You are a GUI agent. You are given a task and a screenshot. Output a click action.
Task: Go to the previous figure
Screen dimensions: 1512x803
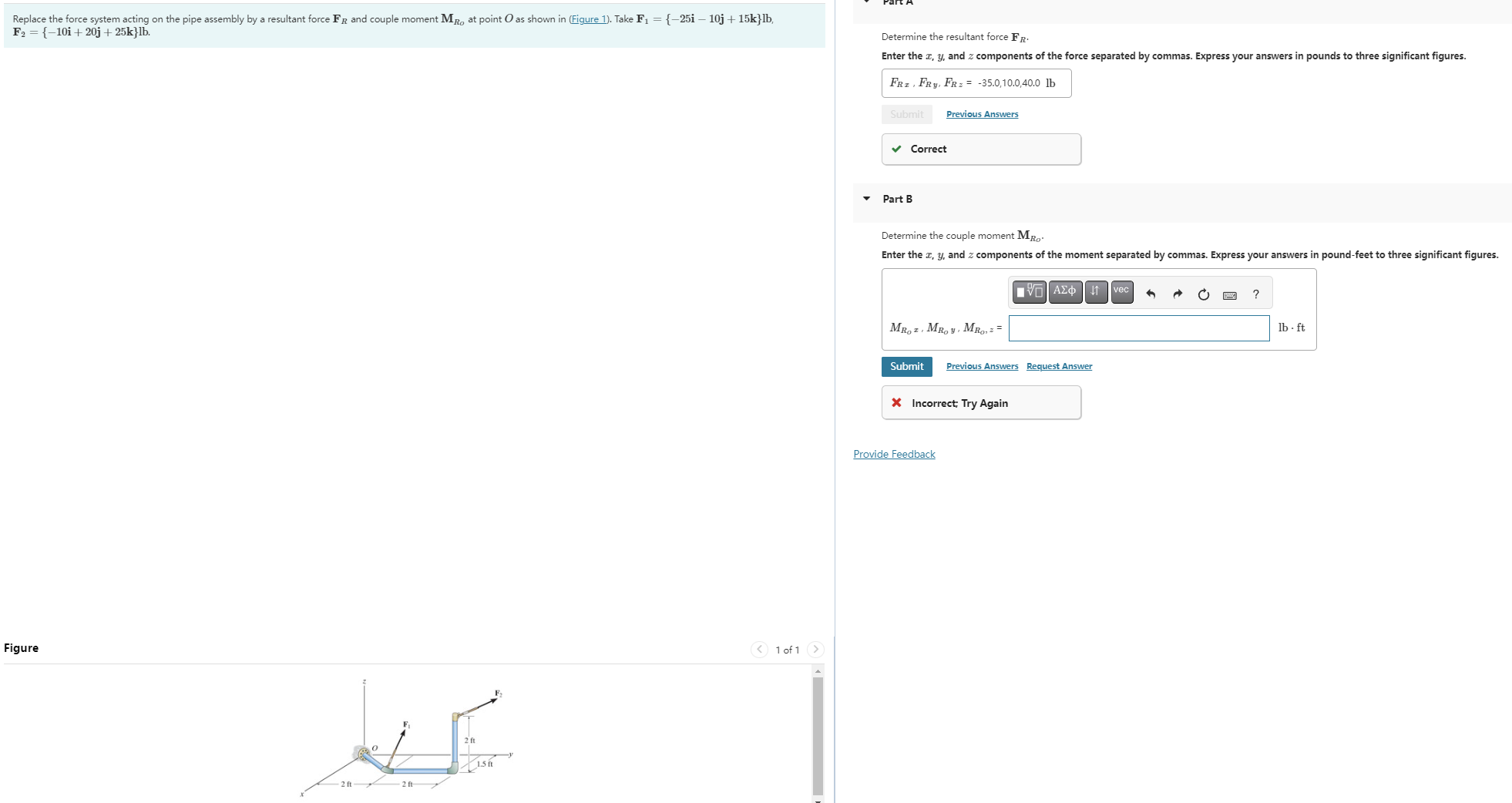[760, 650]
